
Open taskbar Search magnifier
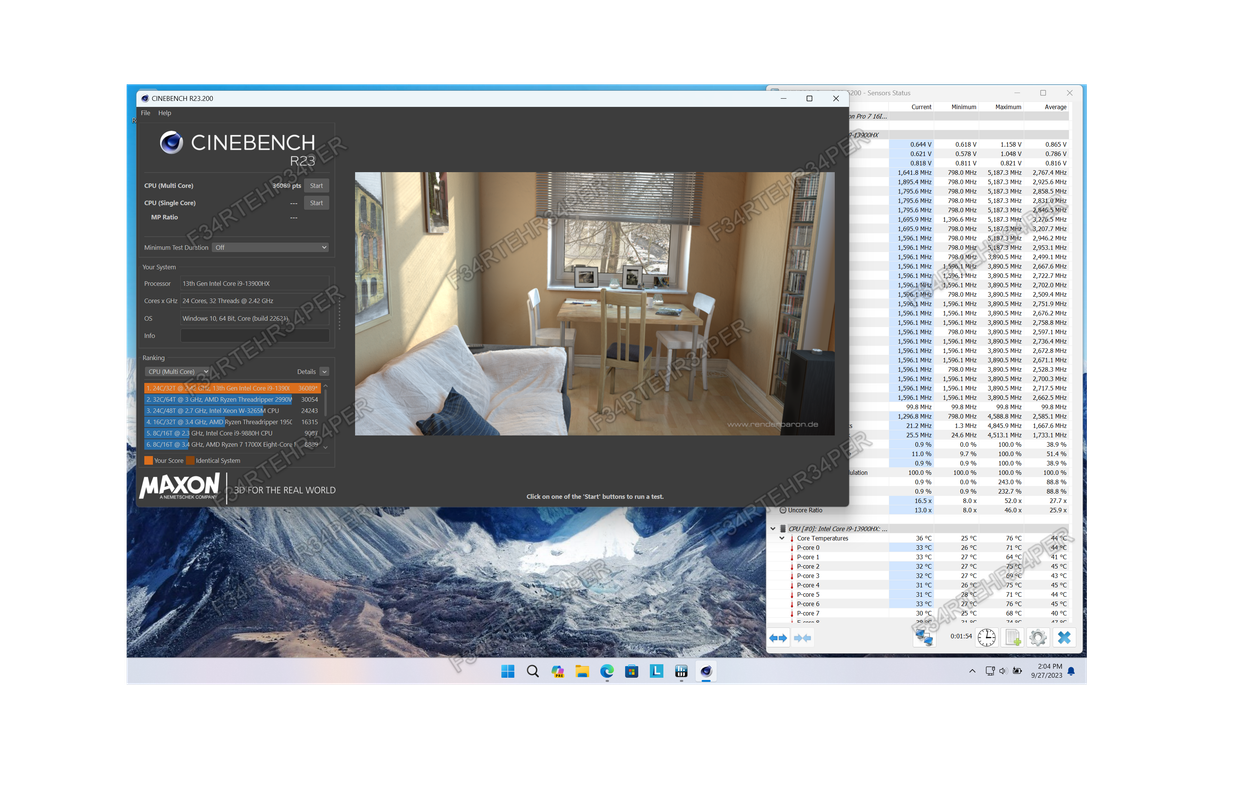point(533,671)
